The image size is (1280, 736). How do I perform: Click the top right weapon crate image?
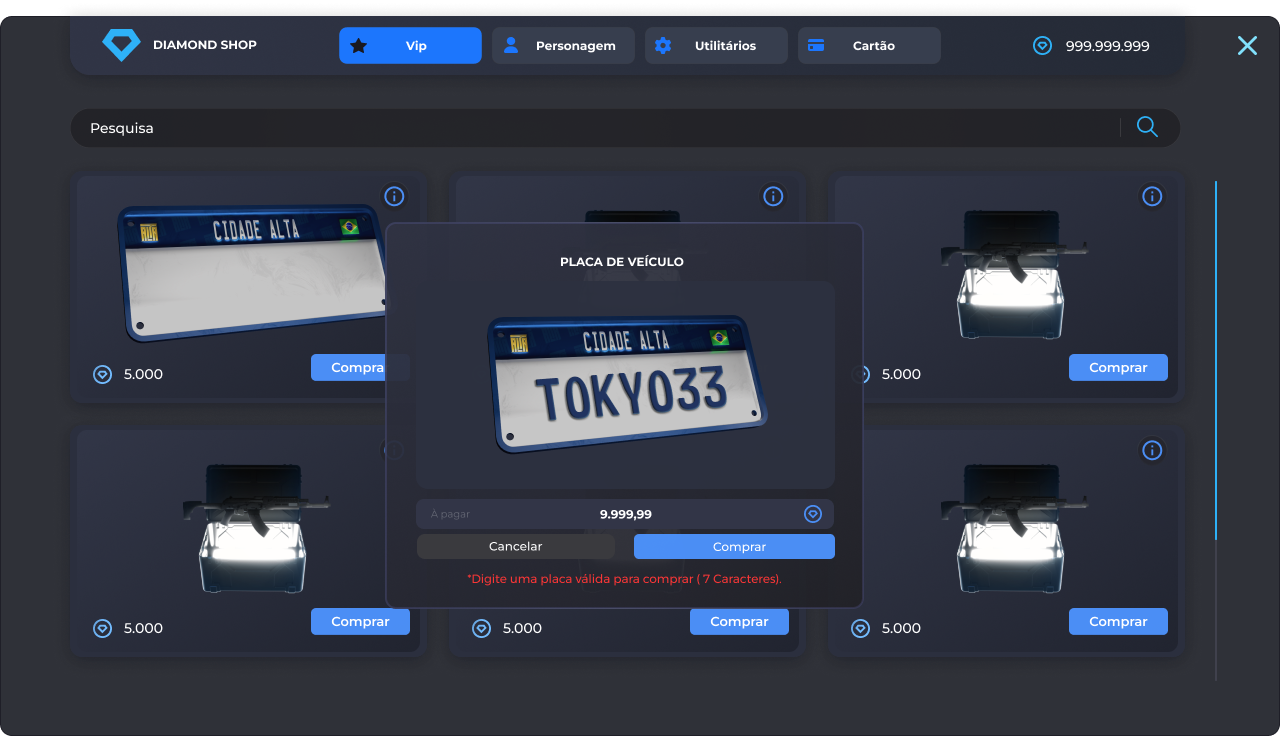coord(1014,275)
